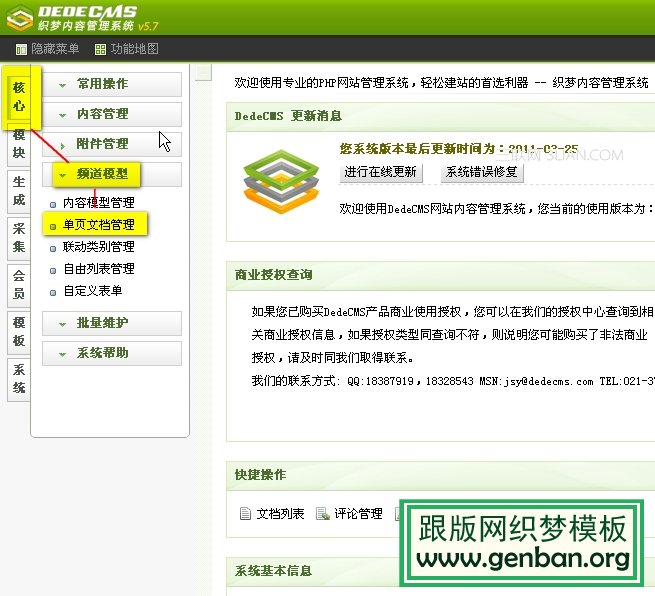Viewport: 655px width, 596px height.
Task: Click the bullet icon beside 自定义表单
Action: click(x=53, y=293)
